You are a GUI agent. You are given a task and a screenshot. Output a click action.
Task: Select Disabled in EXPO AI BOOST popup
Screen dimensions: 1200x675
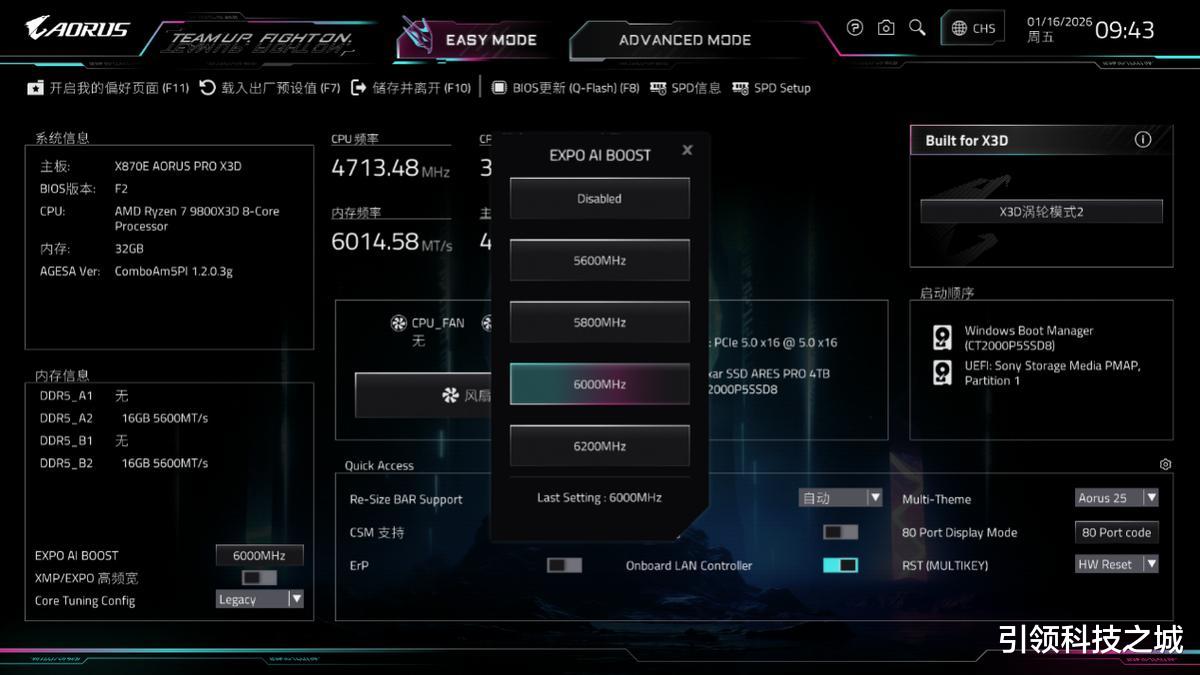599,198
